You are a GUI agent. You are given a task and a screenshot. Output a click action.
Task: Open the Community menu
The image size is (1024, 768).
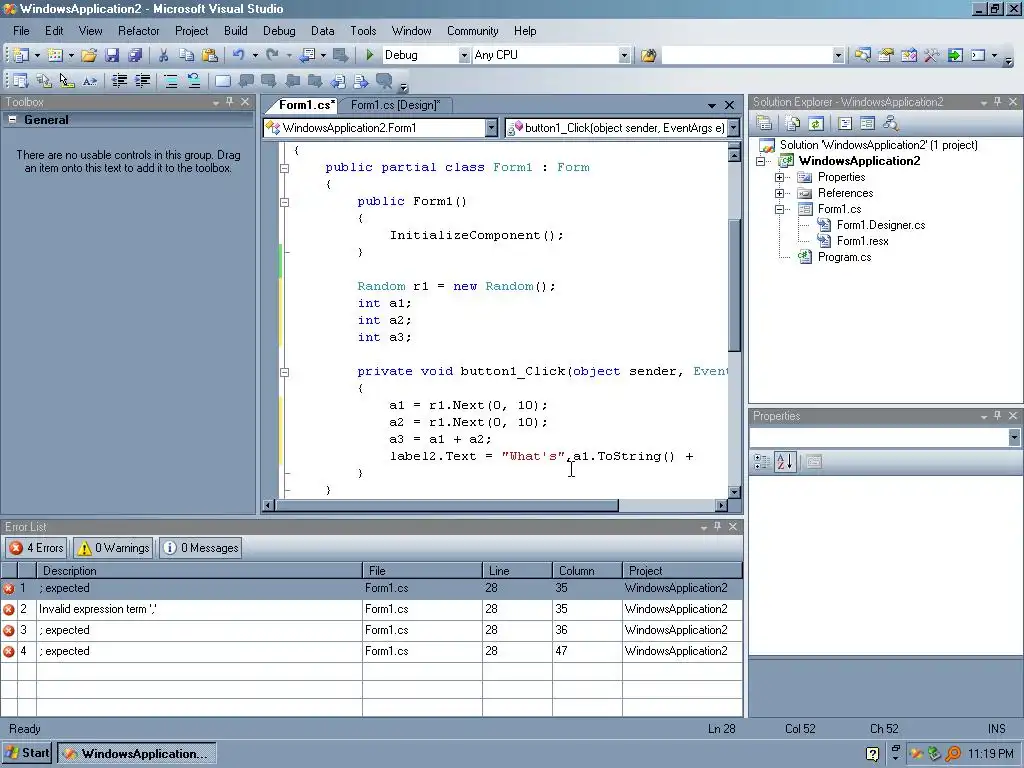(472, 31)
